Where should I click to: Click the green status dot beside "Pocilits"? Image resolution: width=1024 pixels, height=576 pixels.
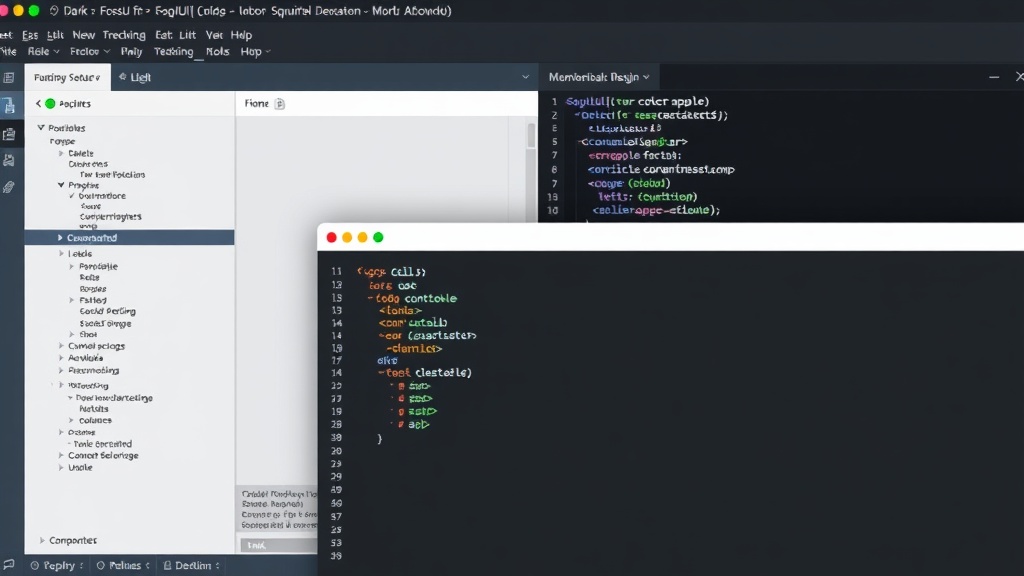tap(50, 103)
